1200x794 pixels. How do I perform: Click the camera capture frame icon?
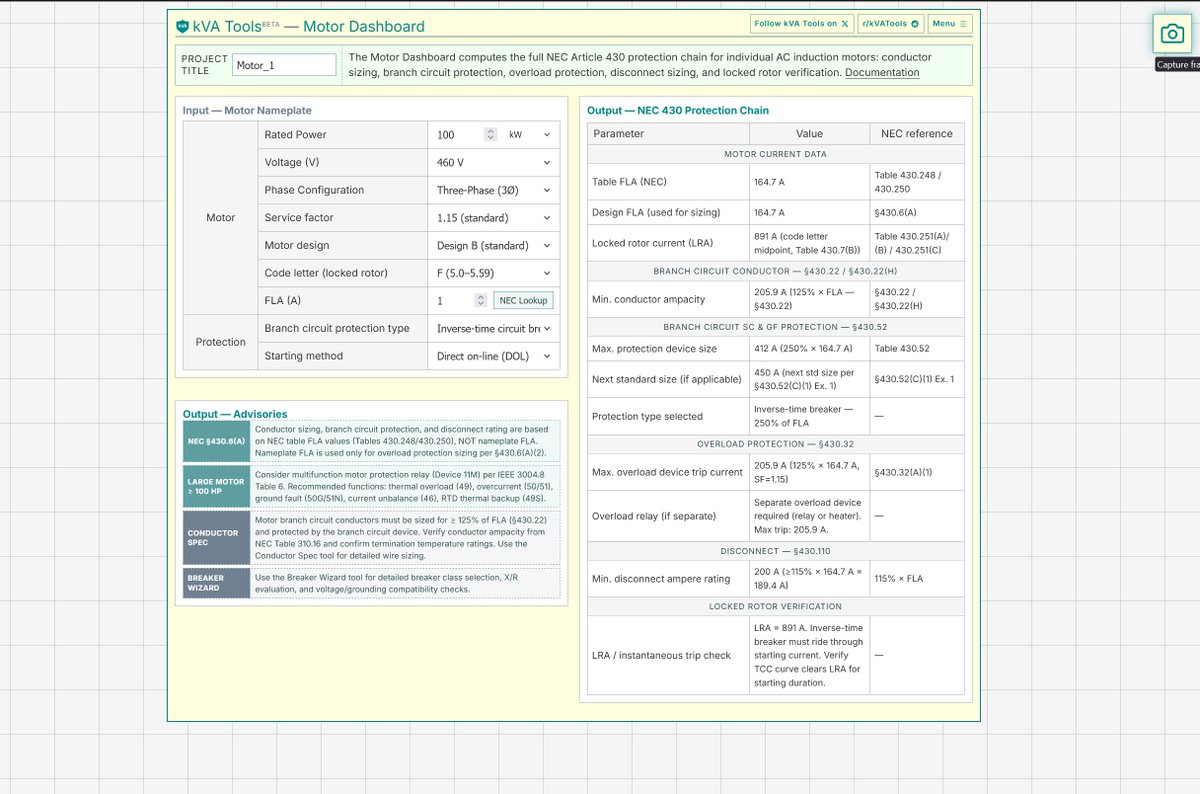point(1172,34)
